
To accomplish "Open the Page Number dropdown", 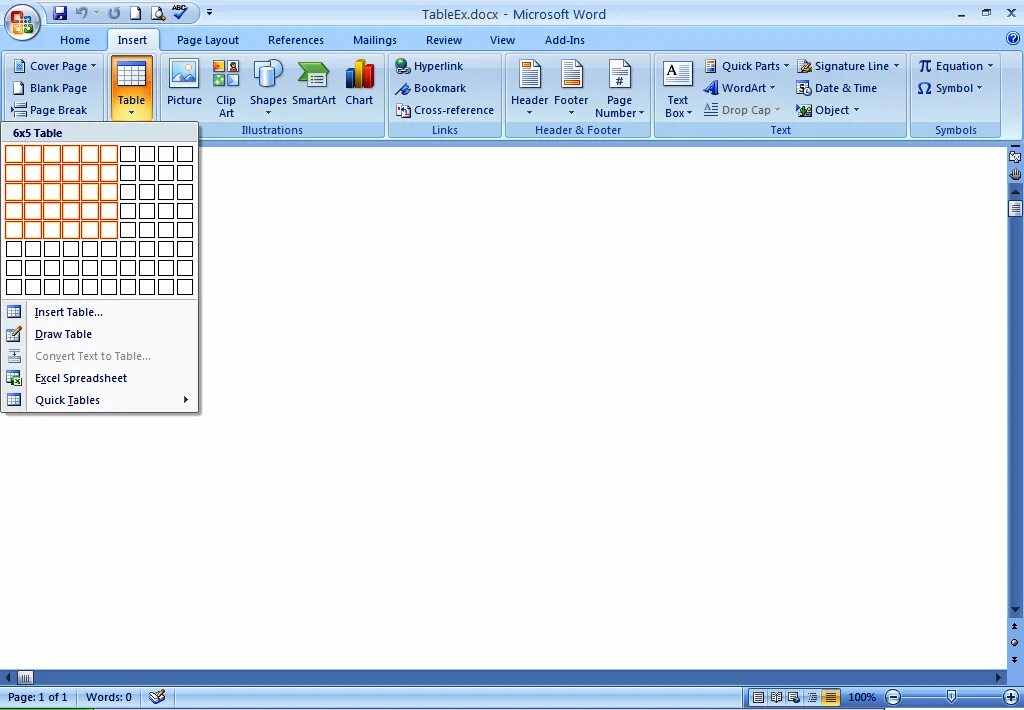I will click(619, 88).
